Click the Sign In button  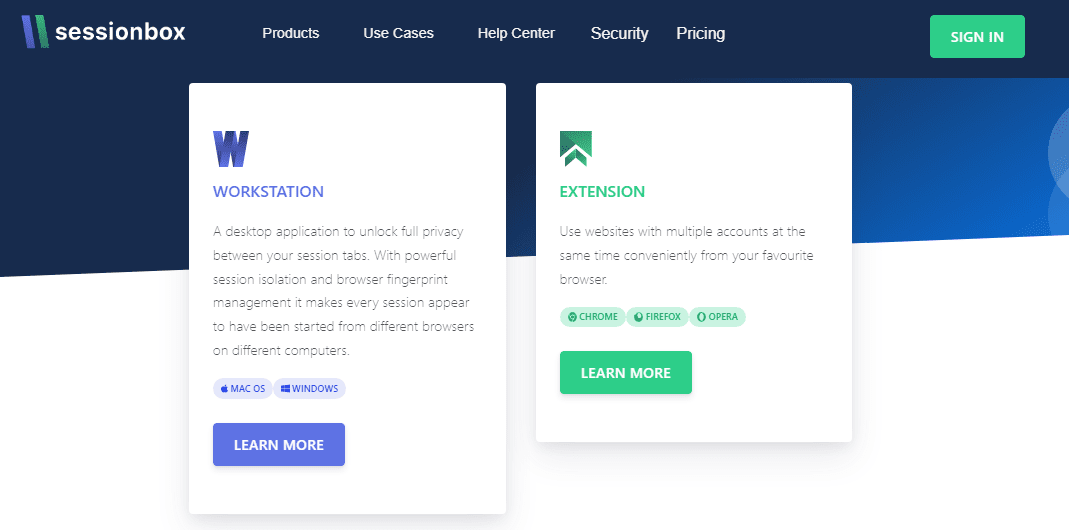(977, 37)
